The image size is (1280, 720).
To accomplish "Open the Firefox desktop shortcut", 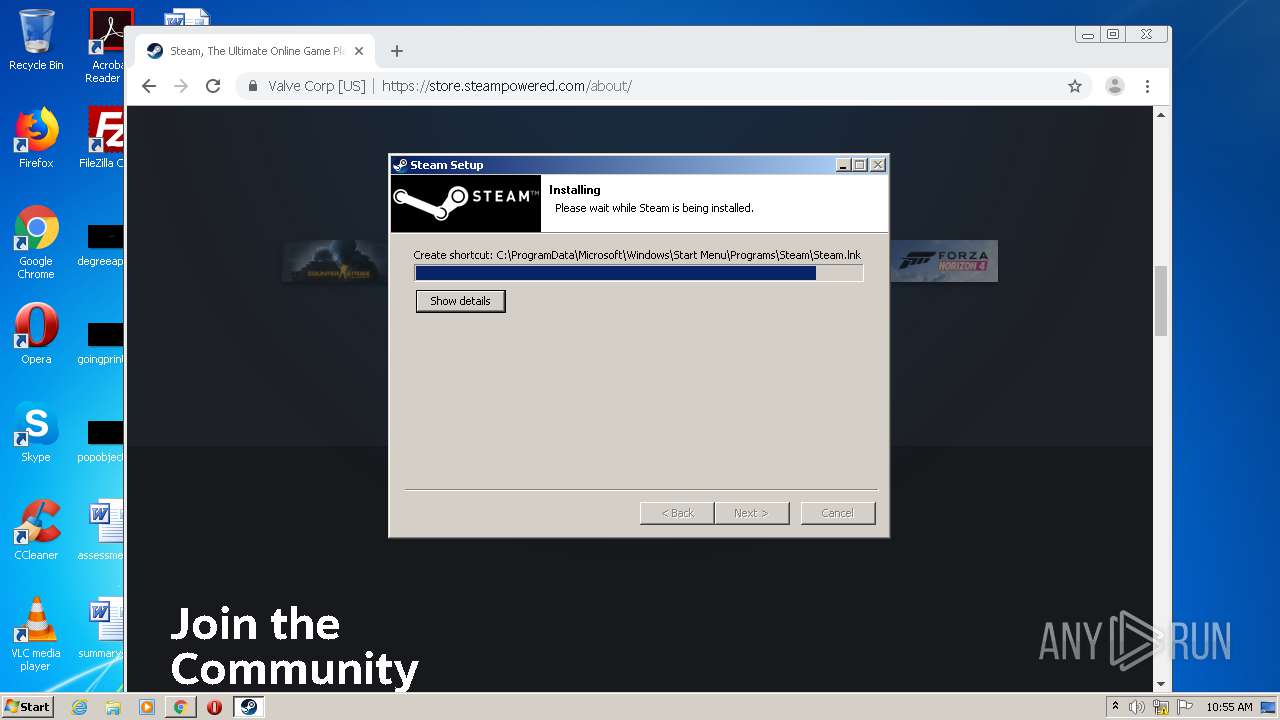I will 36,138.
